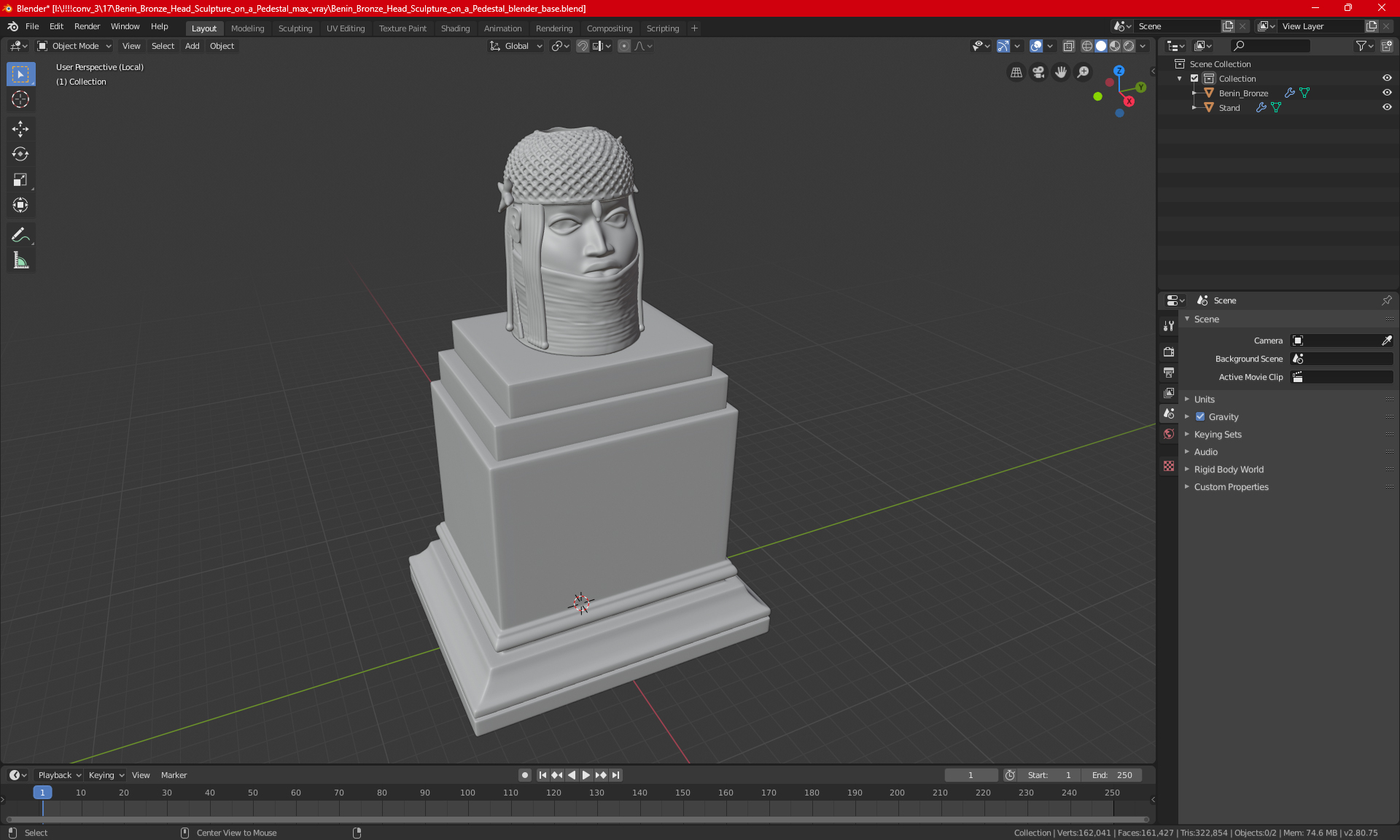Uncheck the Collection exclude checkbox
The image size is (1400, 840).
pyautogui.click(x=1194, y=78)
